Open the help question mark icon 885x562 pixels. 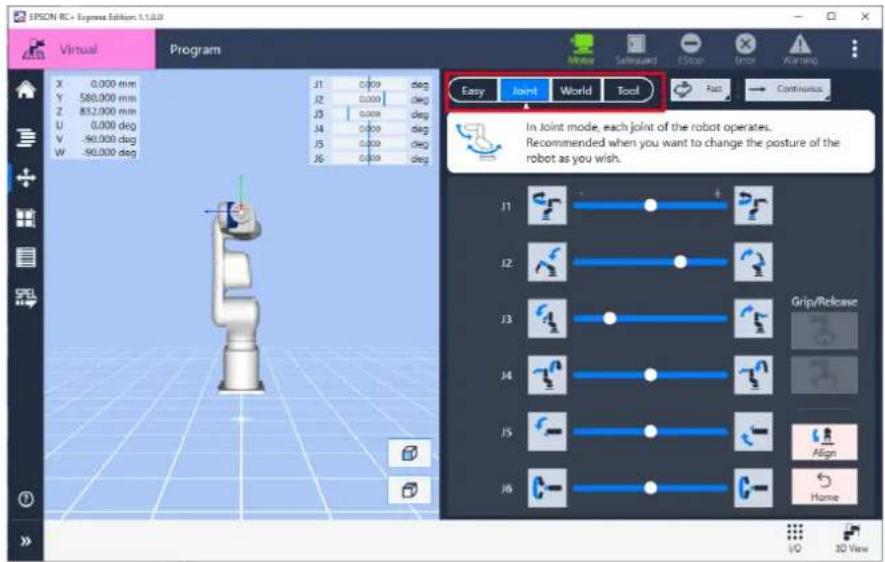coord(26,499)
